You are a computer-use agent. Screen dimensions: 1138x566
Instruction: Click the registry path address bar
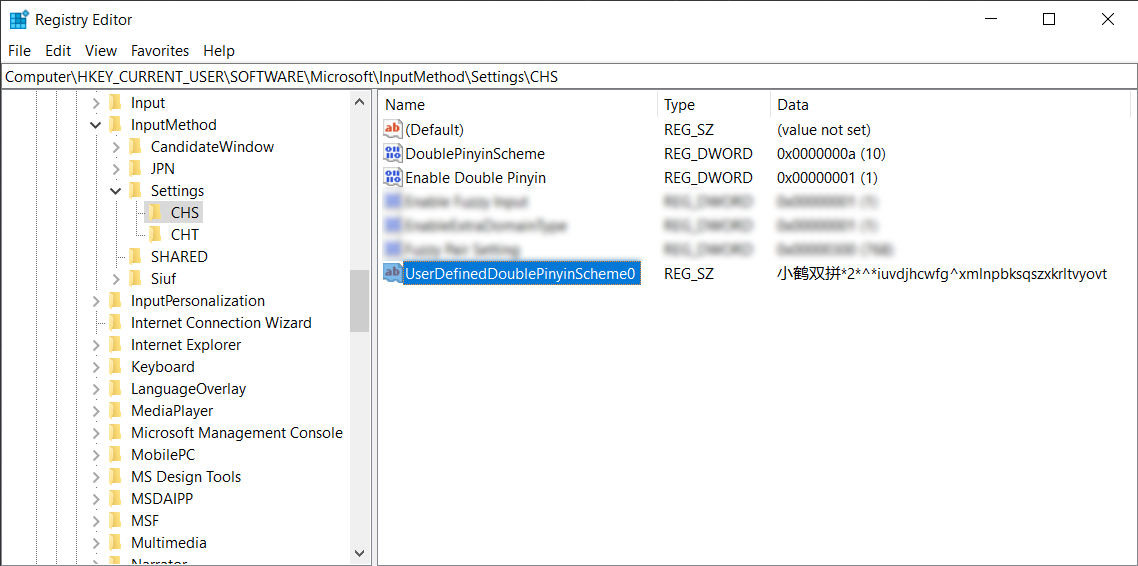[568, 76]
